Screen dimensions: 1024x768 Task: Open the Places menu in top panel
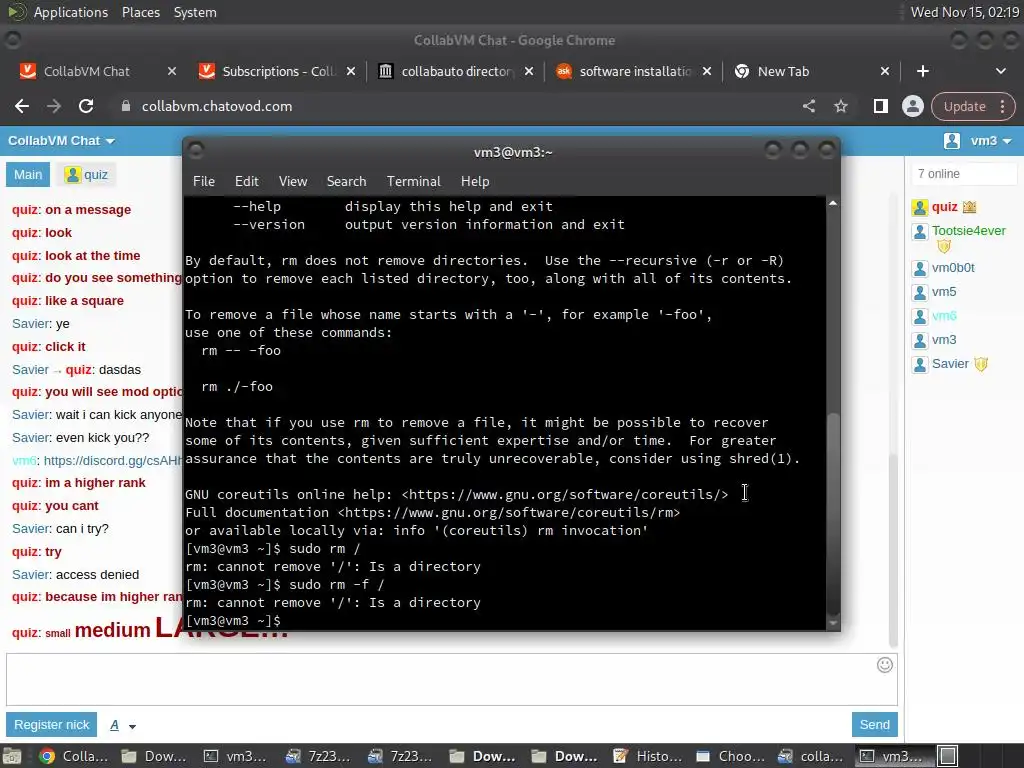click(140, 12)
